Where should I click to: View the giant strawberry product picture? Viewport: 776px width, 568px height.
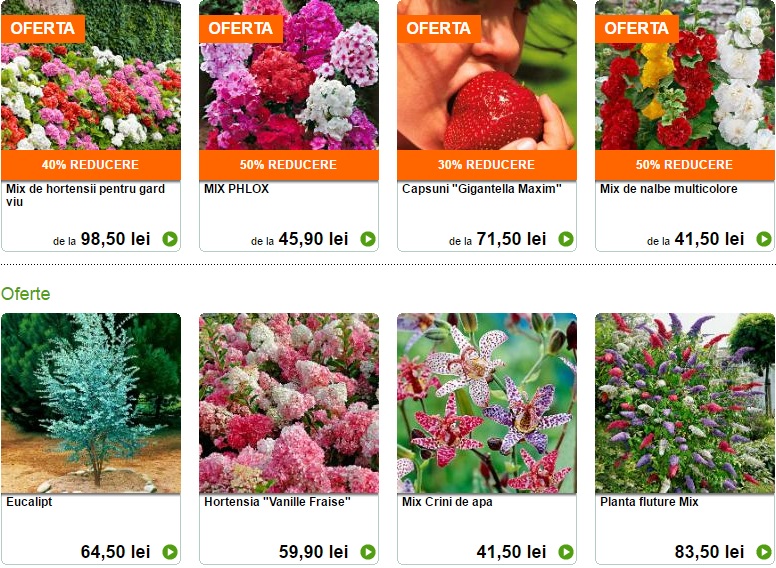click(487, 75)
